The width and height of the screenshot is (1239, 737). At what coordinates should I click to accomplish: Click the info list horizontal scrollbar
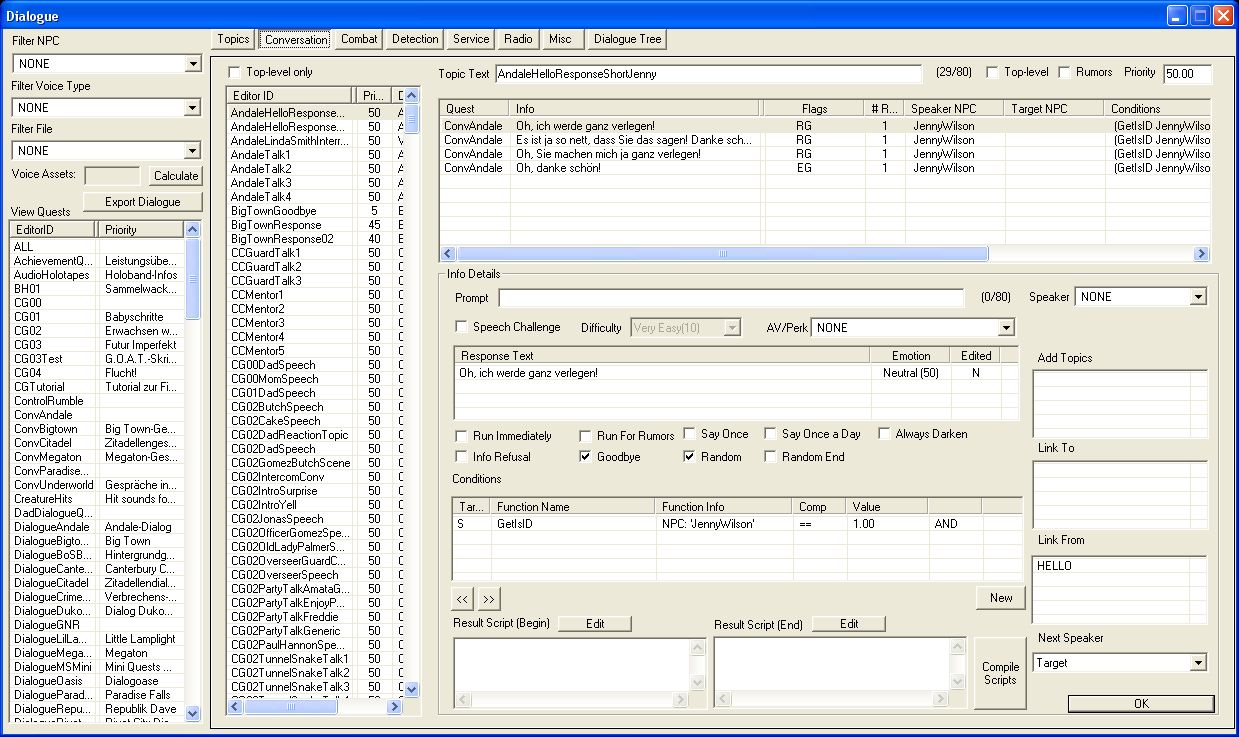coord(825,254)
